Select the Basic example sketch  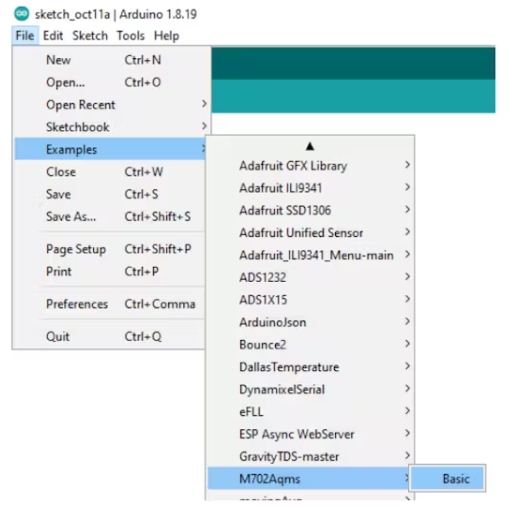pos(447,479)
